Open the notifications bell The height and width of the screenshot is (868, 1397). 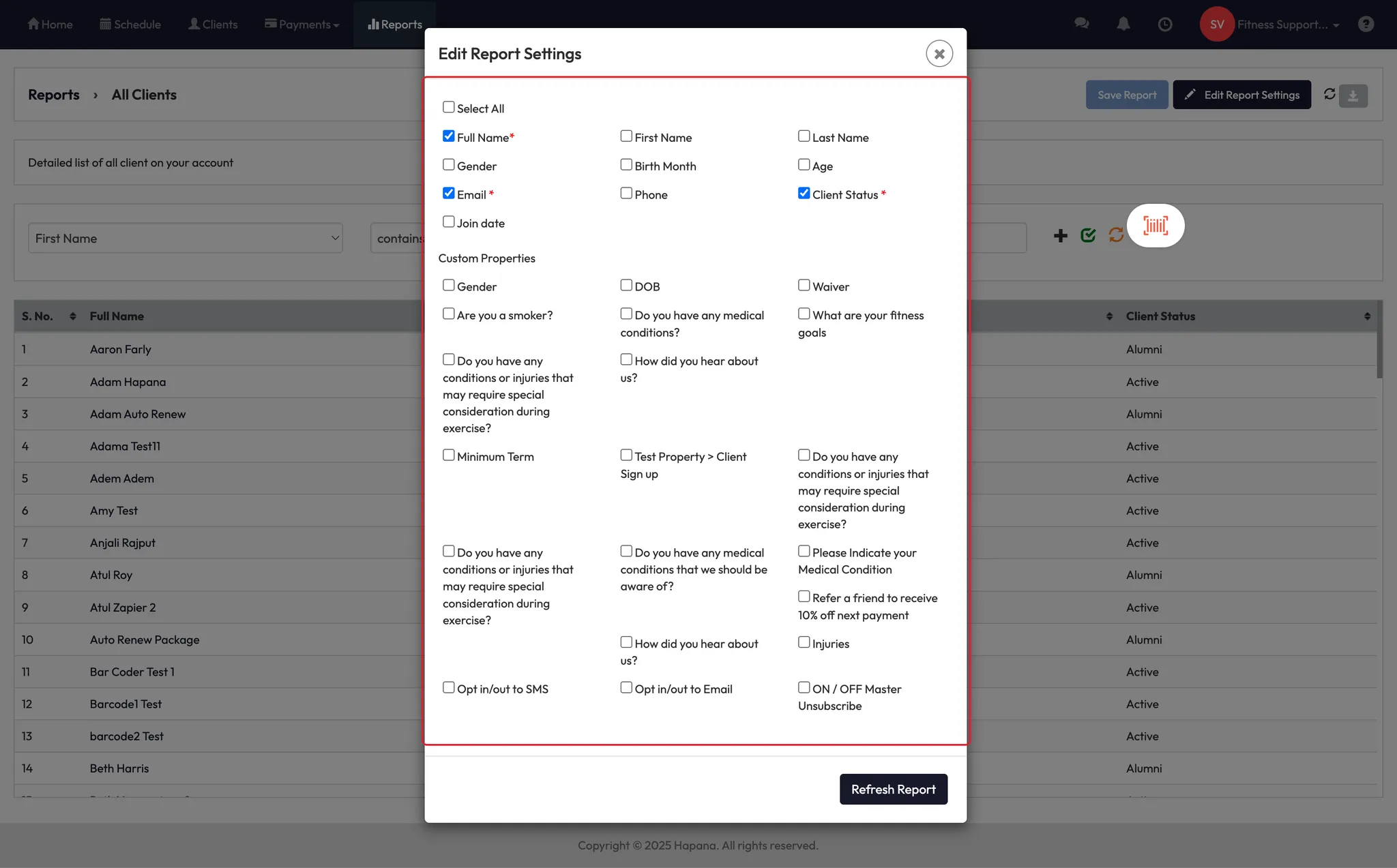click(1123, 24)
